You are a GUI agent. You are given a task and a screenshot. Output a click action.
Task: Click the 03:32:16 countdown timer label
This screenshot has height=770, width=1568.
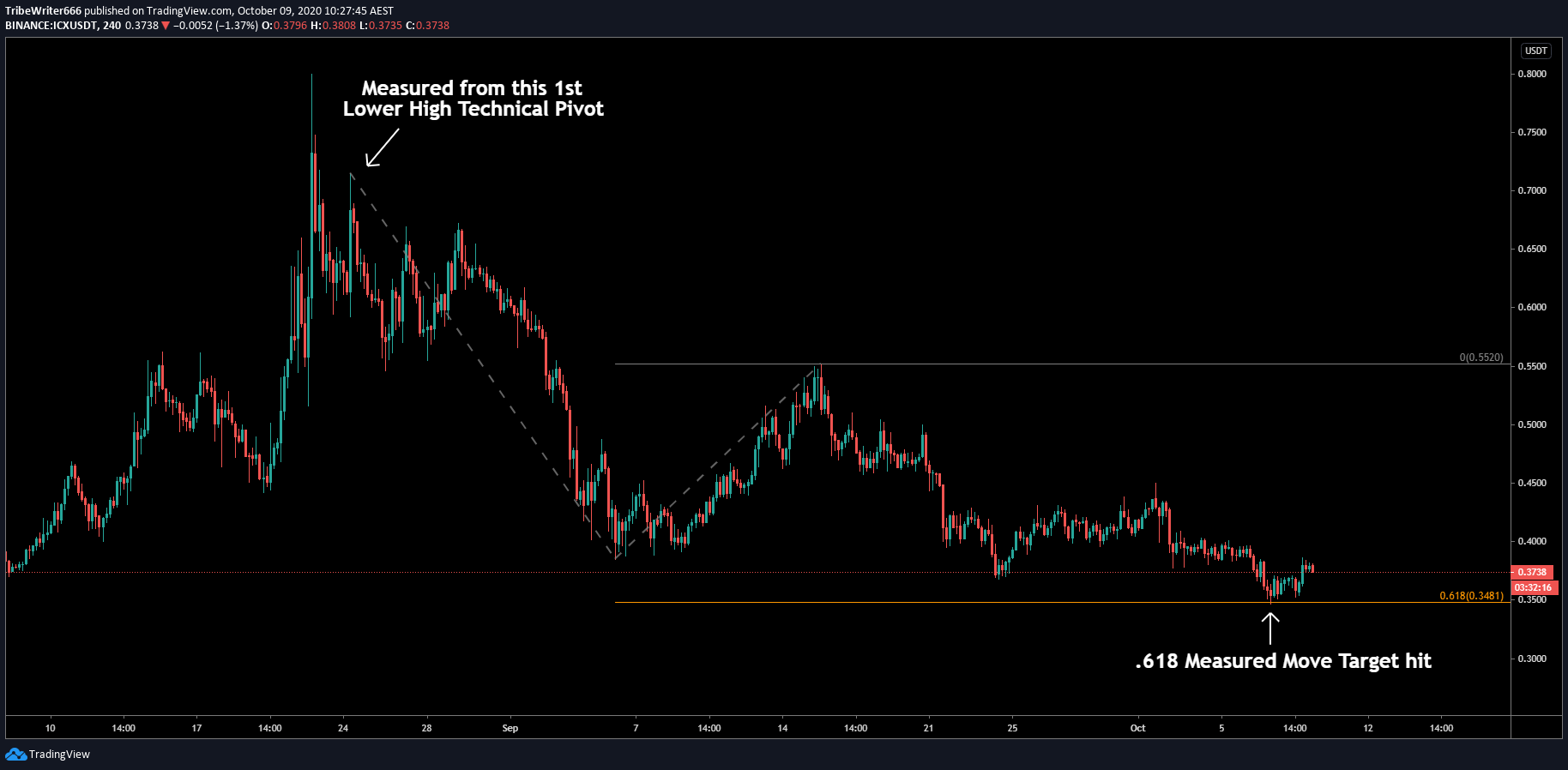point(1533,587)
